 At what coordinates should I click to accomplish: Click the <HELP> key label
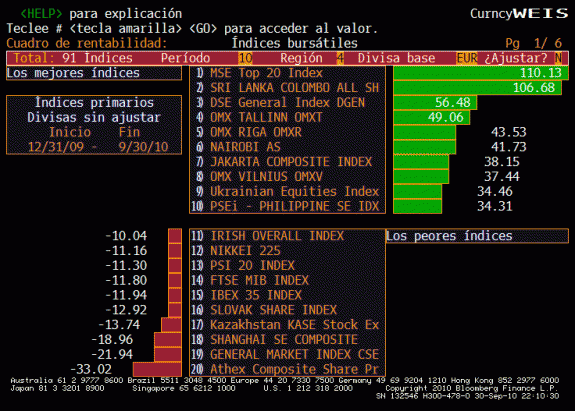41,14
